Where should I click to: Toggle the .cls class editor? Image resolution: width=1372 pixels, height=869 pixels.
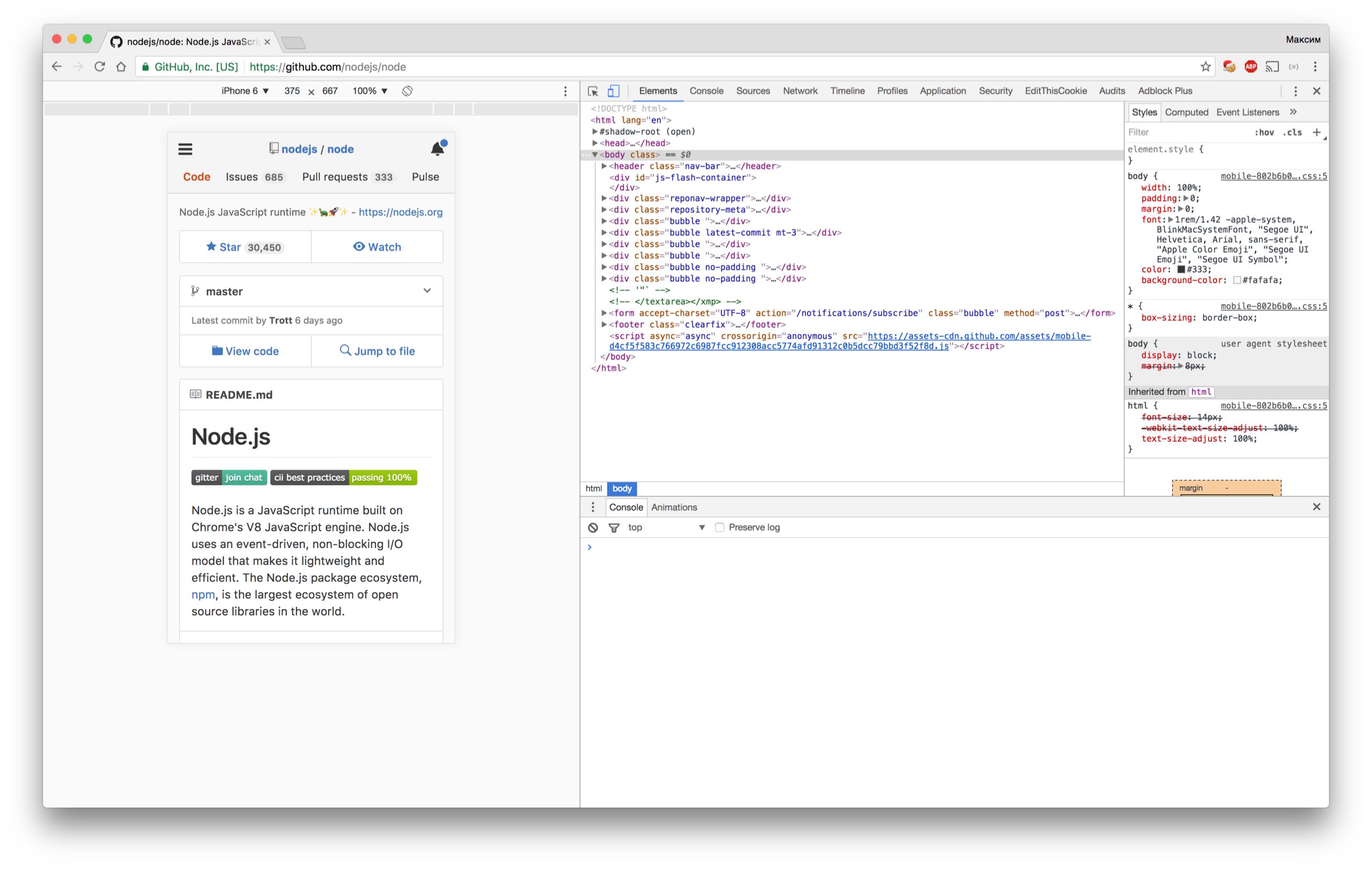(1292, 132)
